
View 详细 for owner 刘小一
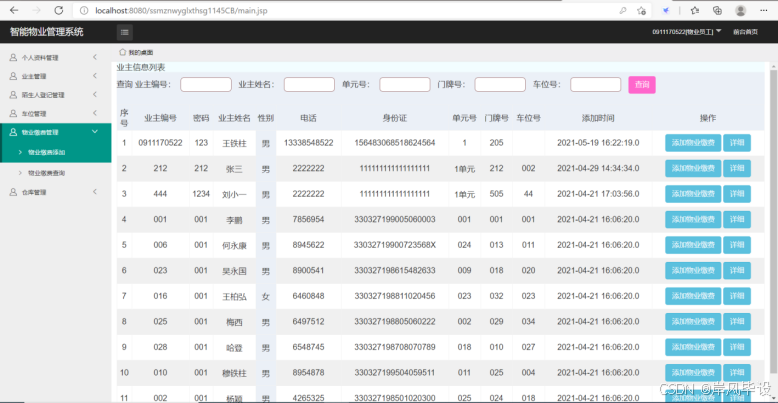point(737,194)
